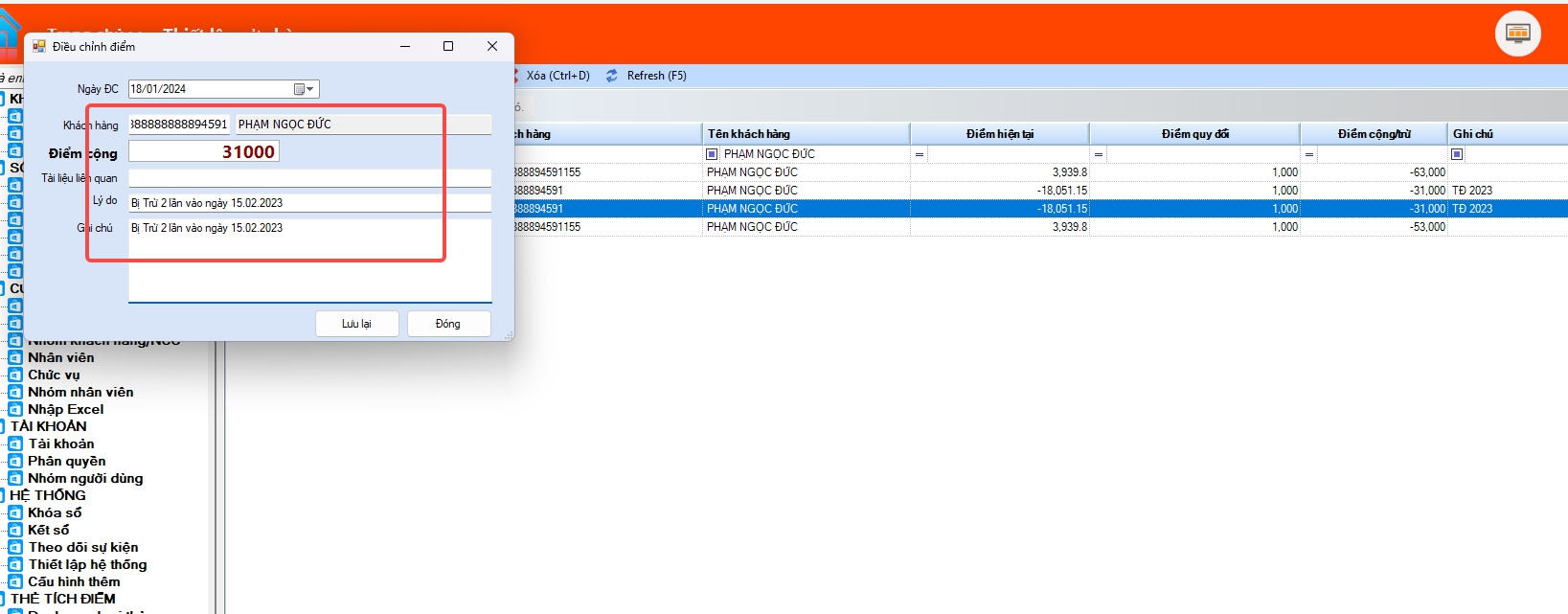Screen dimensions: 1568x614
Task: Click equals filter operator under Điểm quy đổi
Action: coord(1099,154)
